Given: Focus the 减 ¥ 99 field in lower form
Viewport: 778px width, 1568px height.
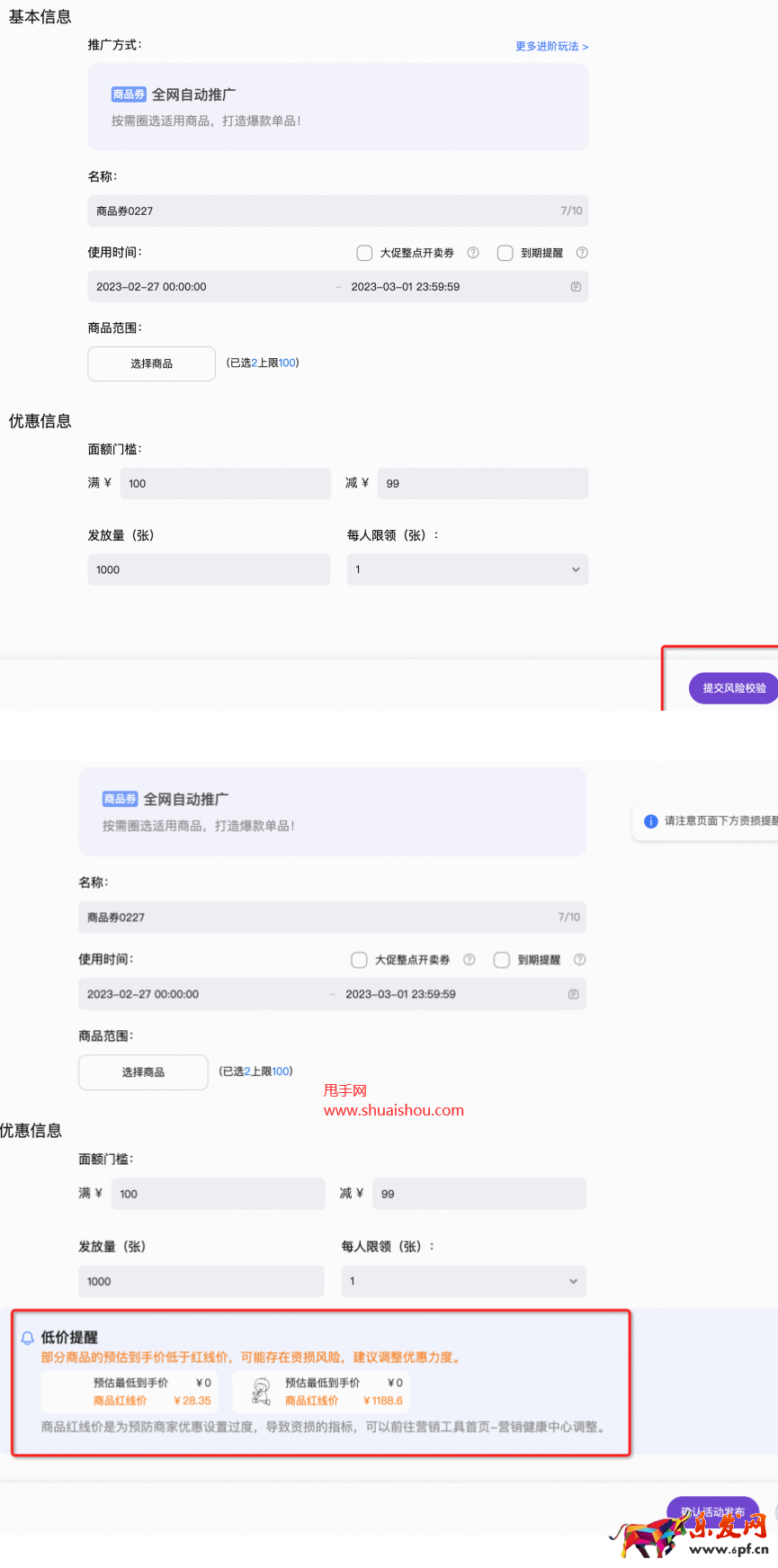Looking at the screenshot, I should pyautogui.click(x=479, y=1194).
